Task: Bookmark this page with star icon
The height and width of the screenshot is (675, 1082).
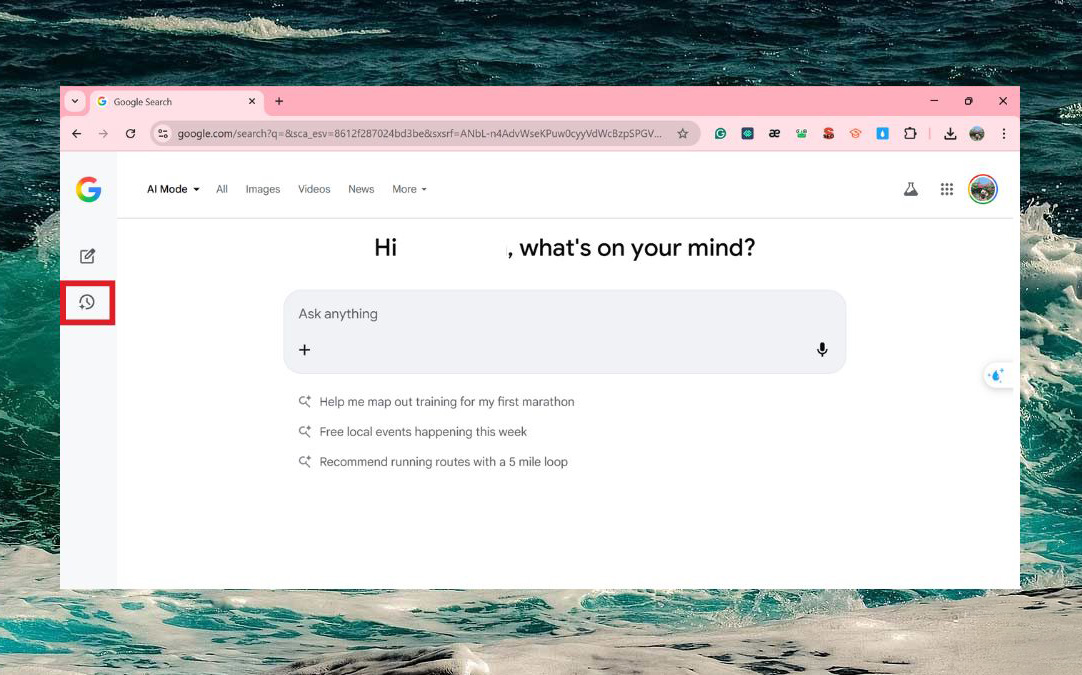Action: [682, 133]
